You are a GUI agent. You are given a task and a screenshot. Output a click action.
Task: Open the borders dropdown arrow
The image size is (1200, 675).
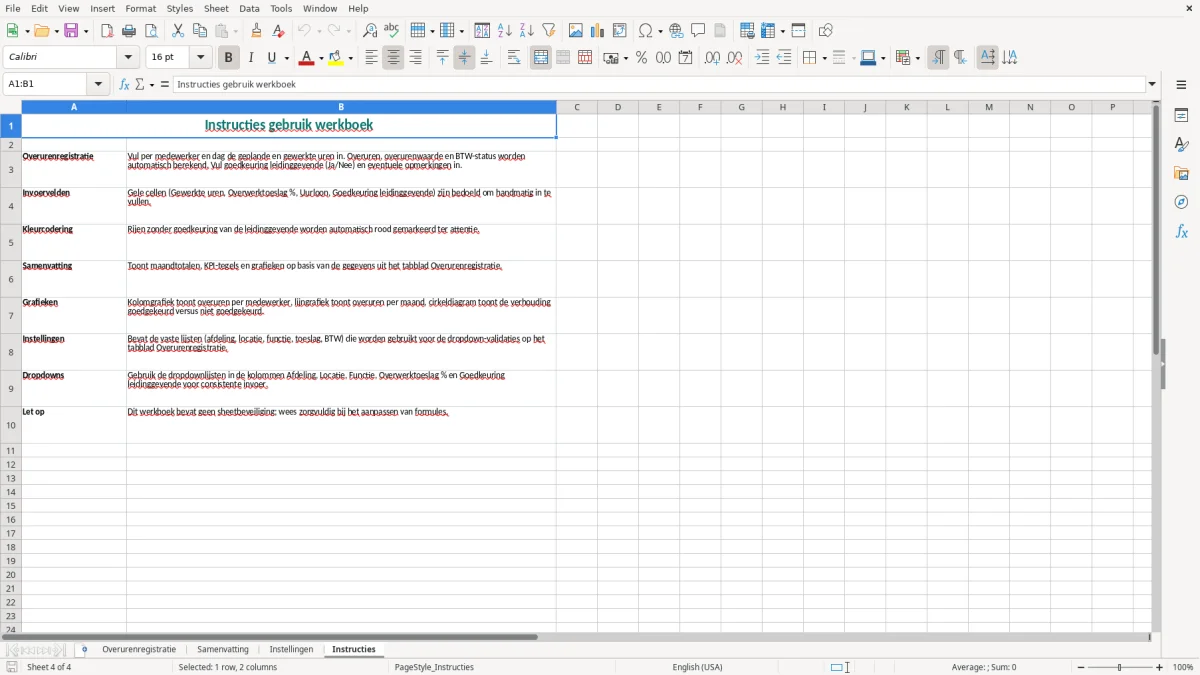coord(824,58)
